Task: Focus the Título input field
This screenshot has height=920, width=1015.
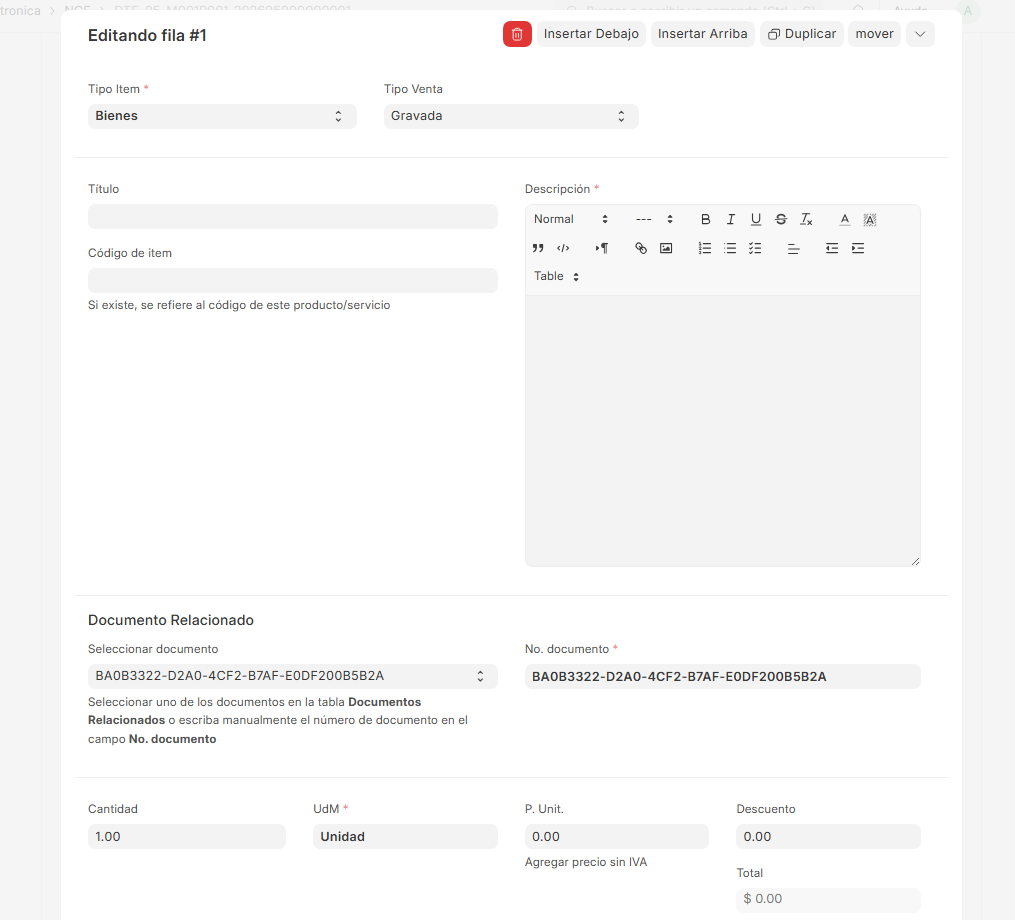Action: (x=293, y=216)
